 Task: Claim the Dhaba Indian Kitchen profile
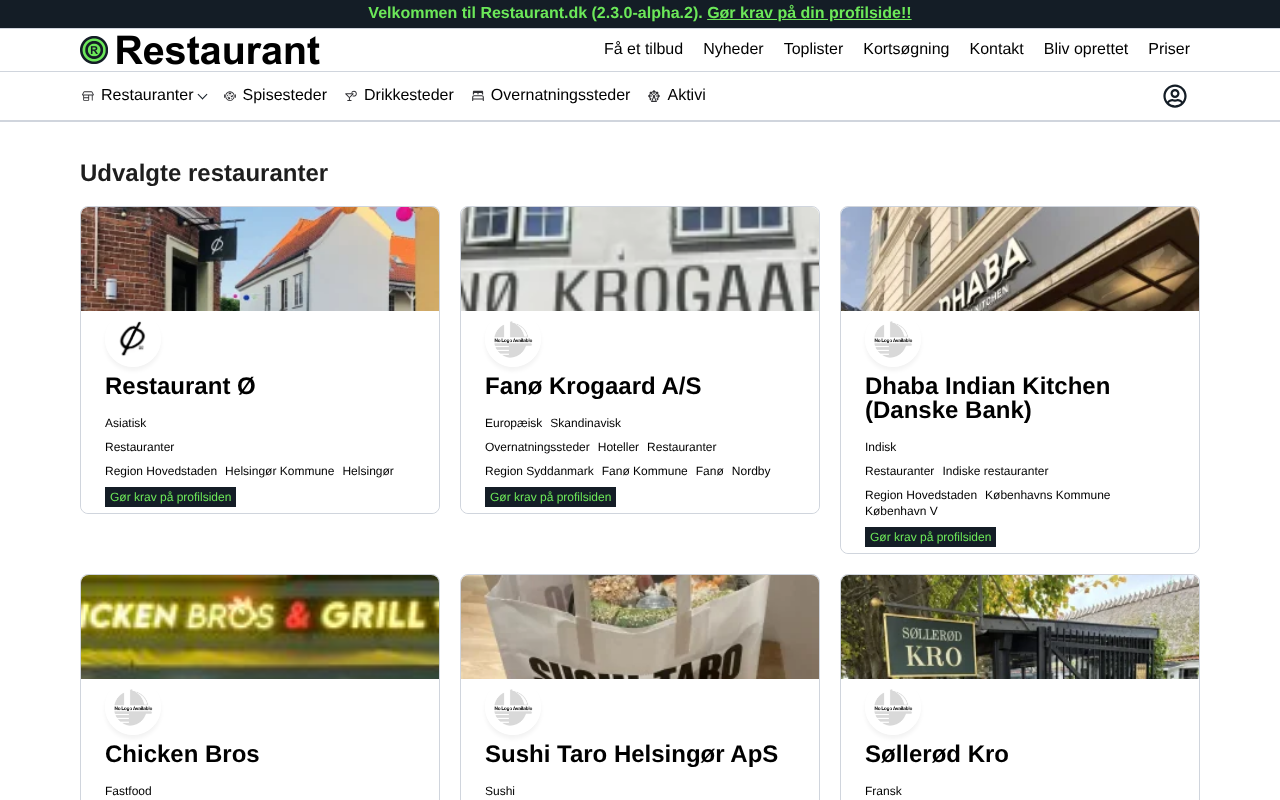click(x=930, y=537)
